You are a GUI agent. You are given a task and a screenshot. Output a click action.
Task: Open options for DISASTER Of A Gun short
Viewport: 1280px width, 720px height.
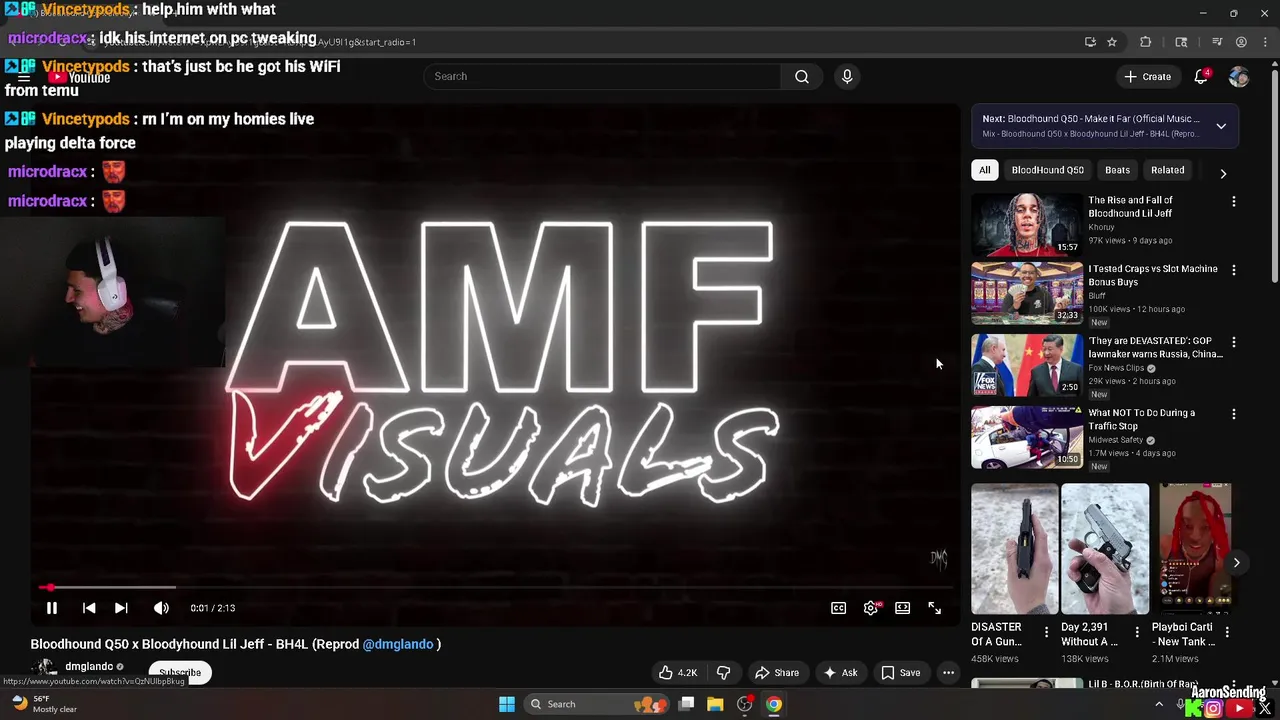coord(1046,632)
